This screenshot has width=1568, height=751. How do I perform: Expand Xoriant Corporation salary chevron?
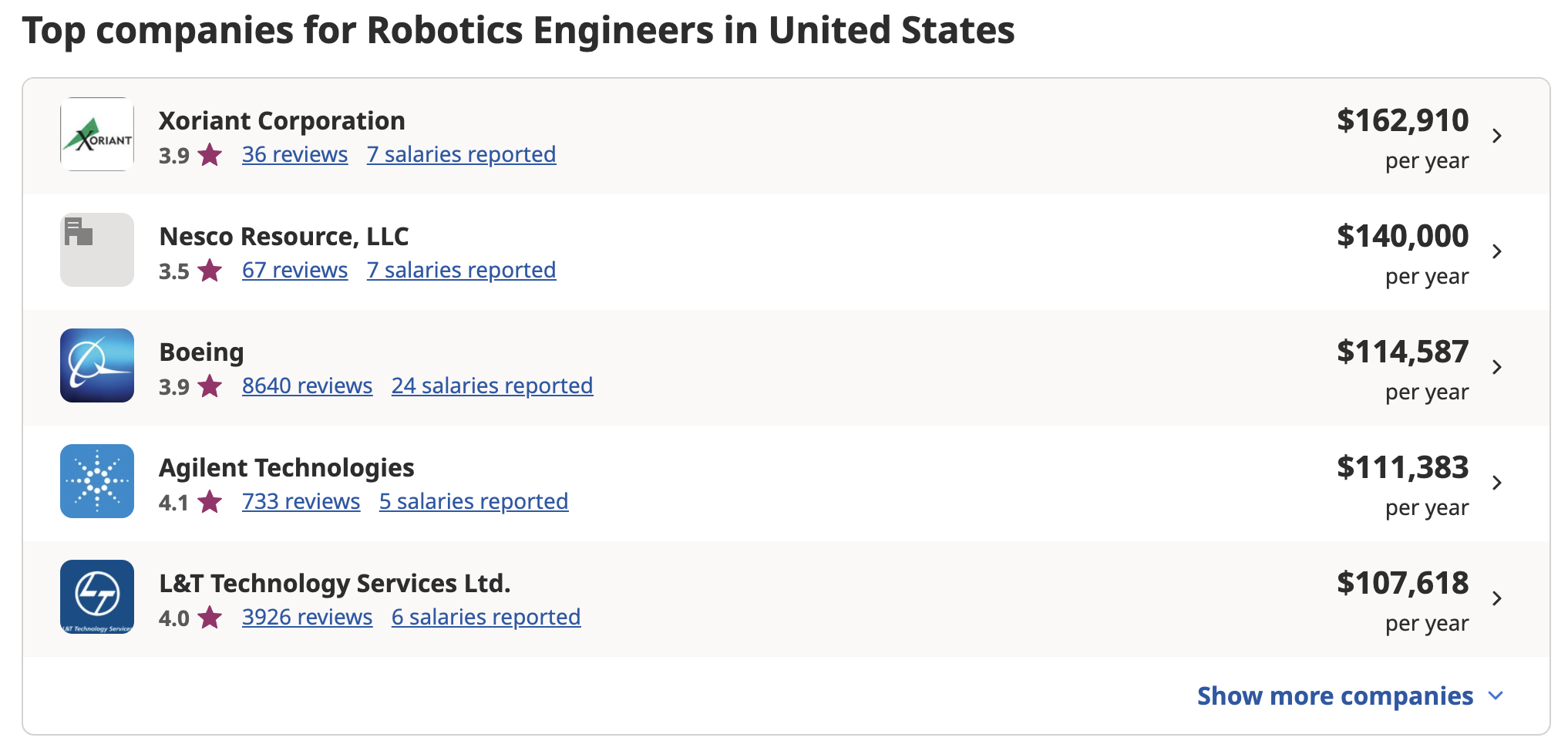[x=1497, y=136]
